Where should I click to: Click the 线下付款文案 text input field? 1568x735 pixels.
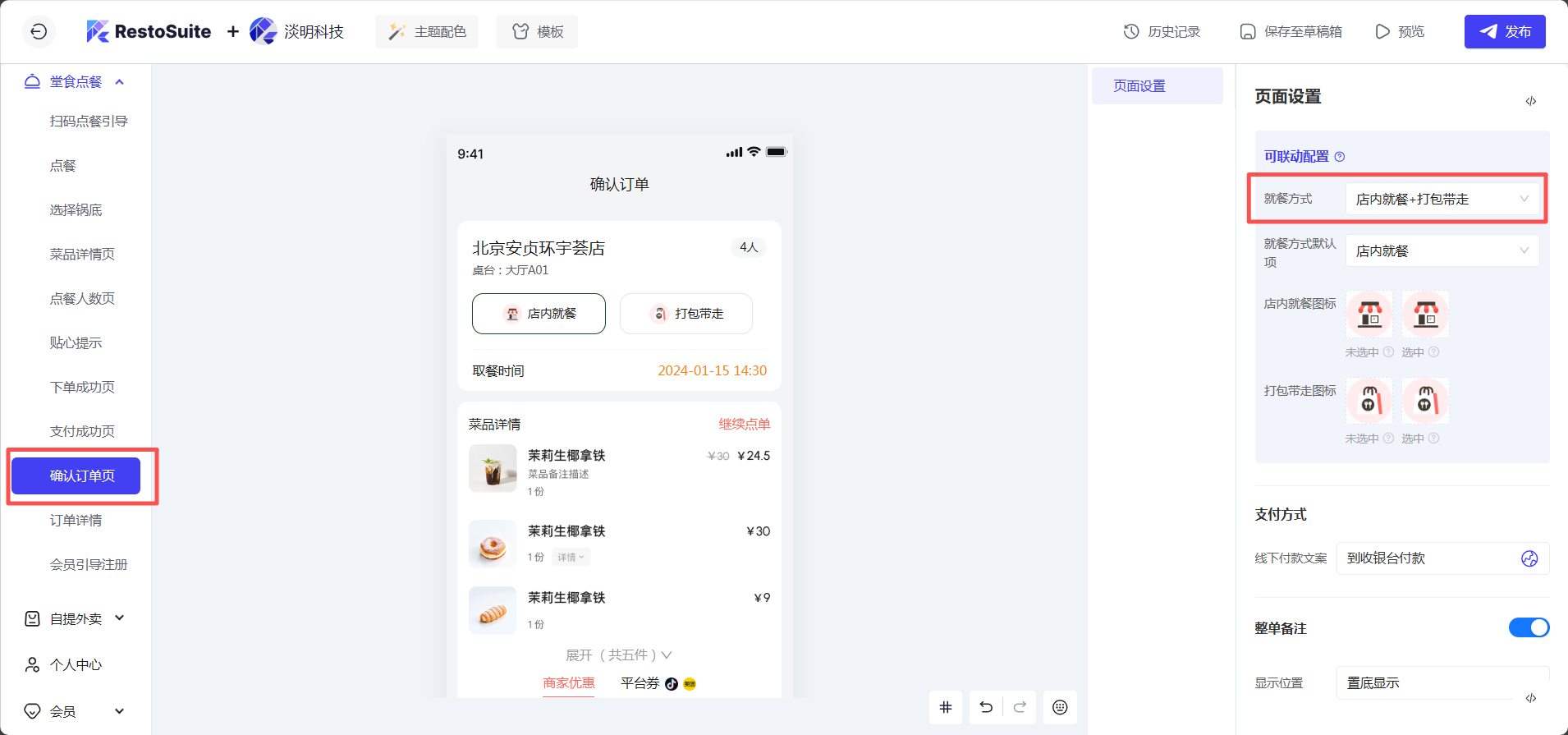click(x=1428, y=558)
